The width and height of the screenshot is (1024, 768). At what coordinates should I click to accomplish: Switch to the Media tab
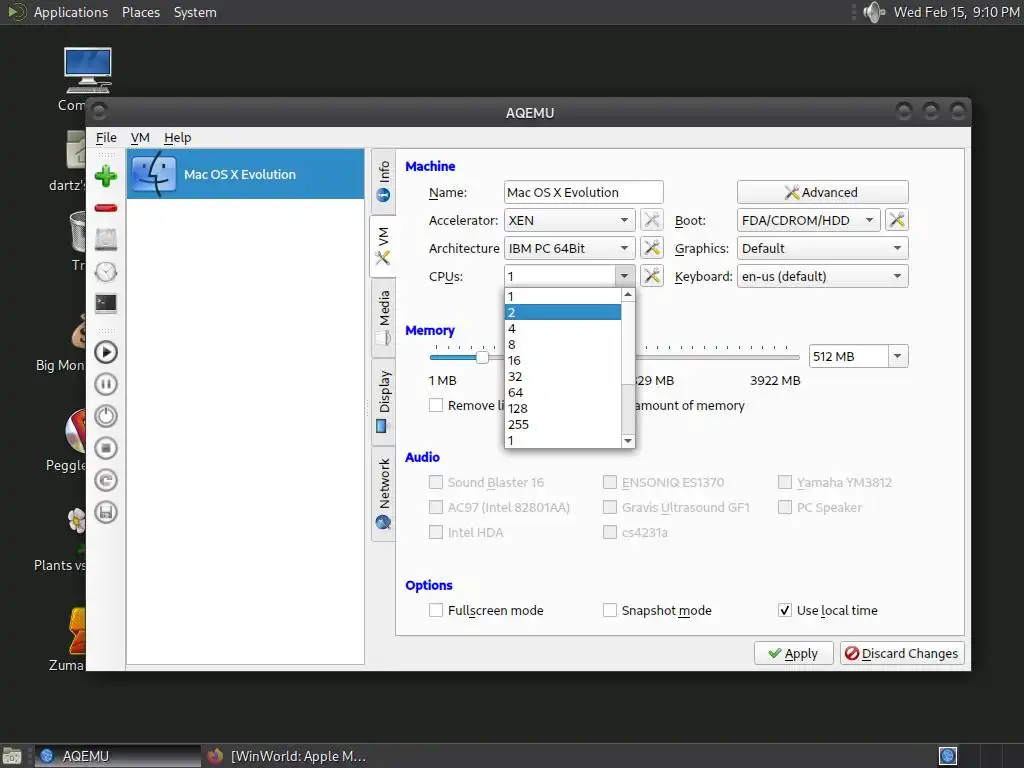[383, 318]
